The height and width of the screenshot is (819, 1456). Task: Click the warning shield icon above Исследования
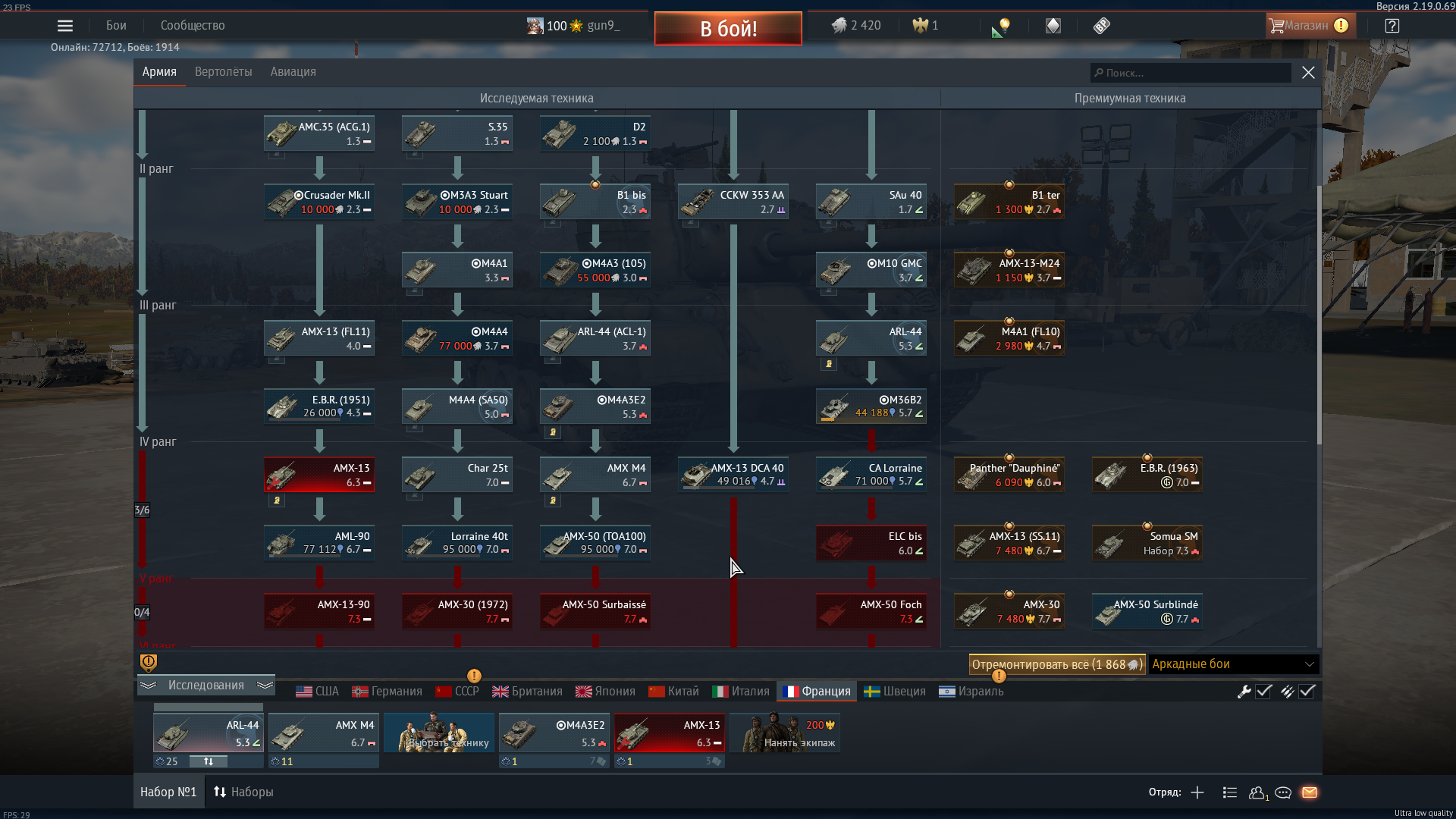pyautogui.click(x=149, y=663)
